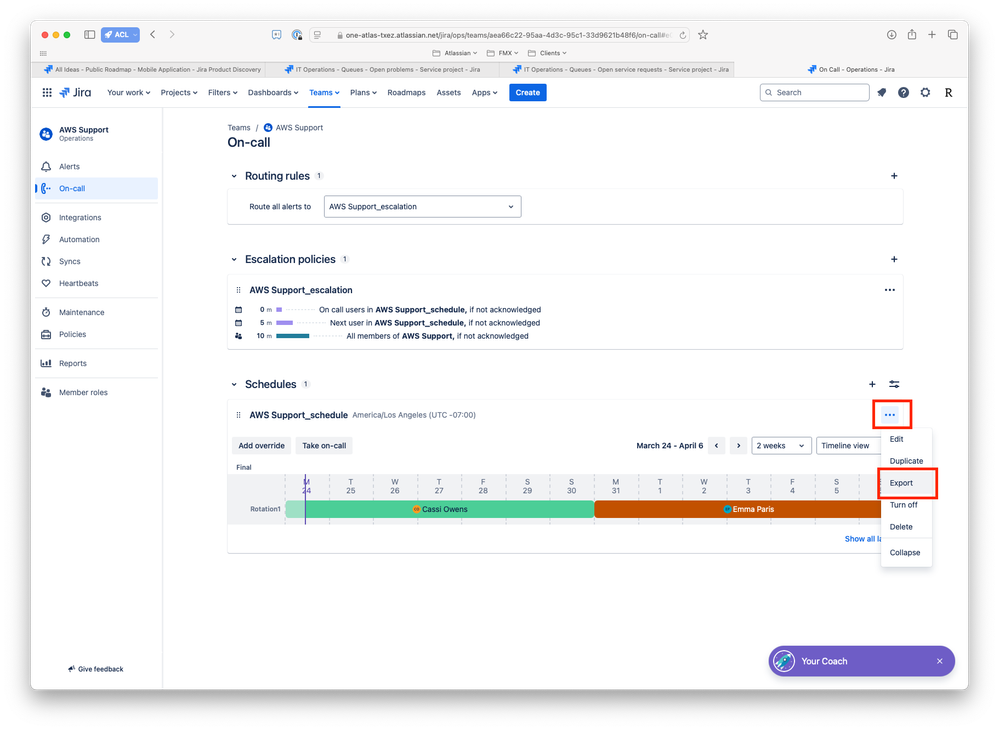This screenshot has height=730, width=999.
Task: Click the Safari sidebar toggle icon
Action: click(x=90, y=34)
